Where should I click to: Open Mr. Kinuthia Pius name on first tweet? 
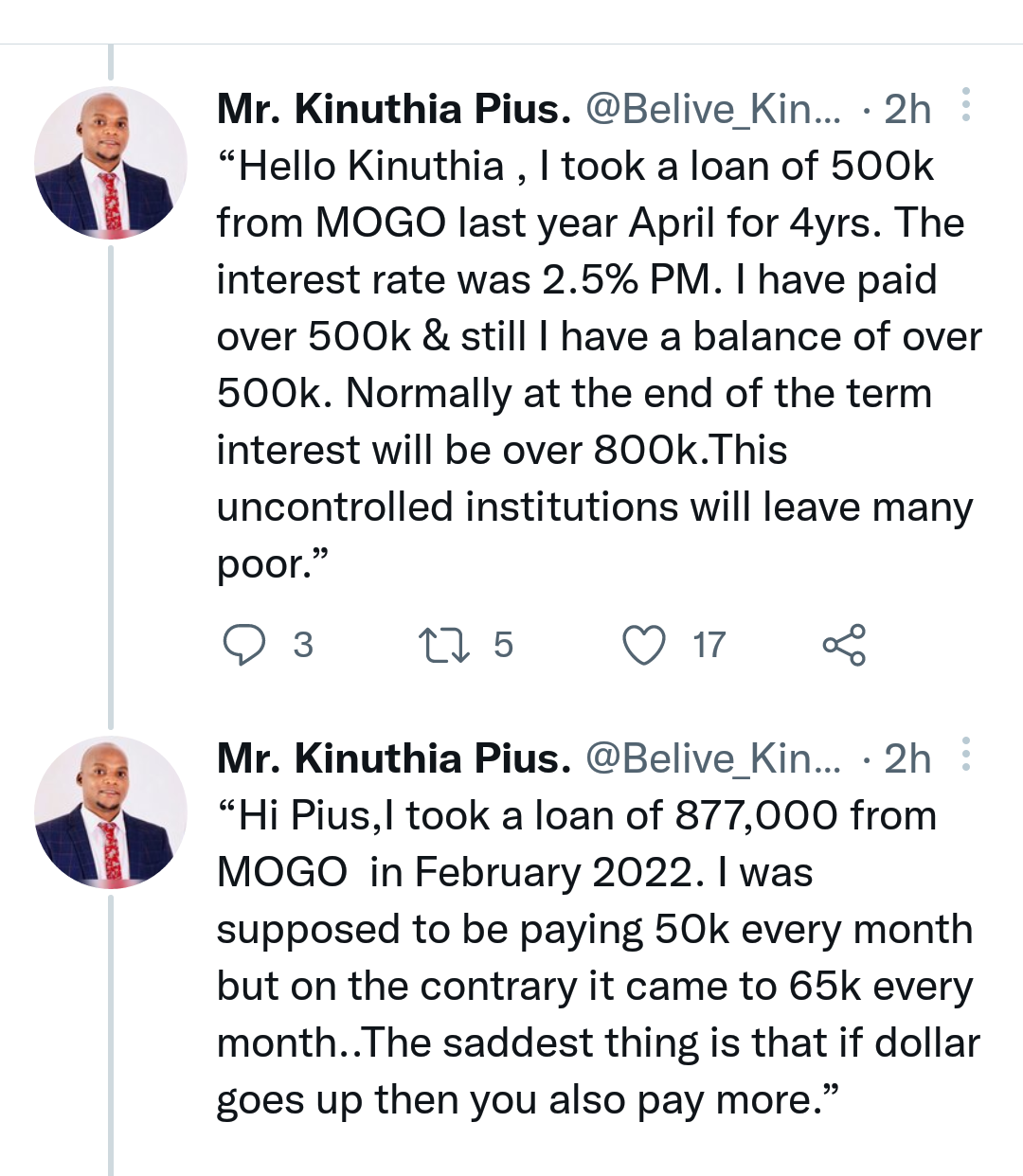[394, 109]
